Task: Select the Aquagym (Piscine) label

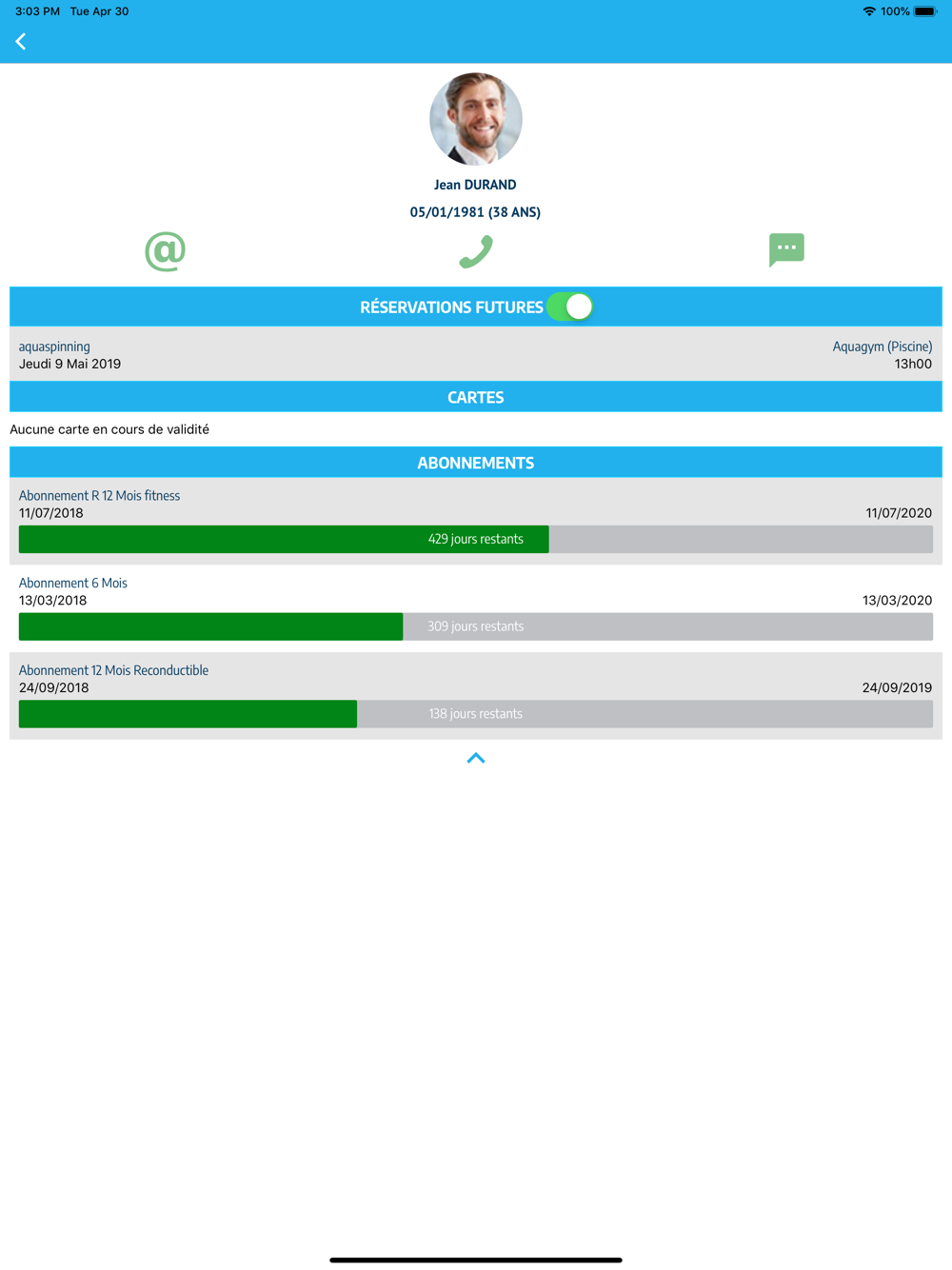Action: pyautogui.click(x=882, y=347)
